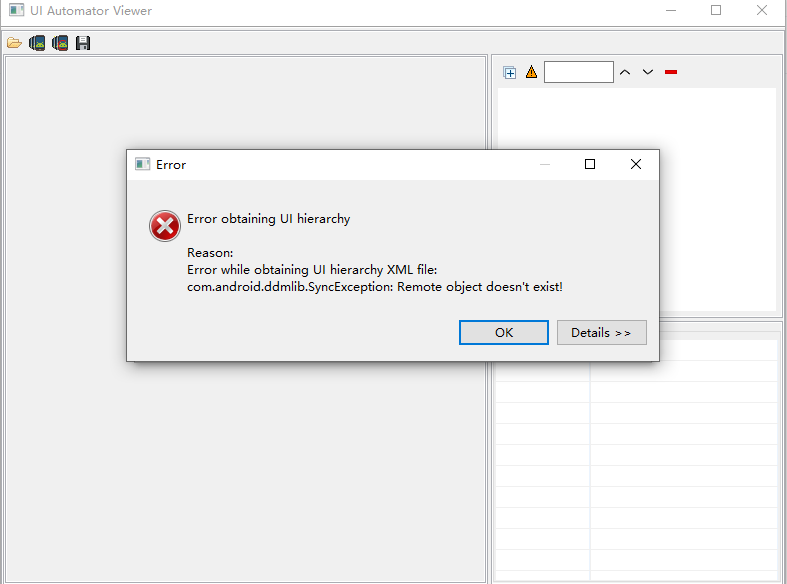This screenshot has width=787, height=584.
Task: Clear search results with the red minus icon
Action: pyautogui.click(x=671, y=72)
